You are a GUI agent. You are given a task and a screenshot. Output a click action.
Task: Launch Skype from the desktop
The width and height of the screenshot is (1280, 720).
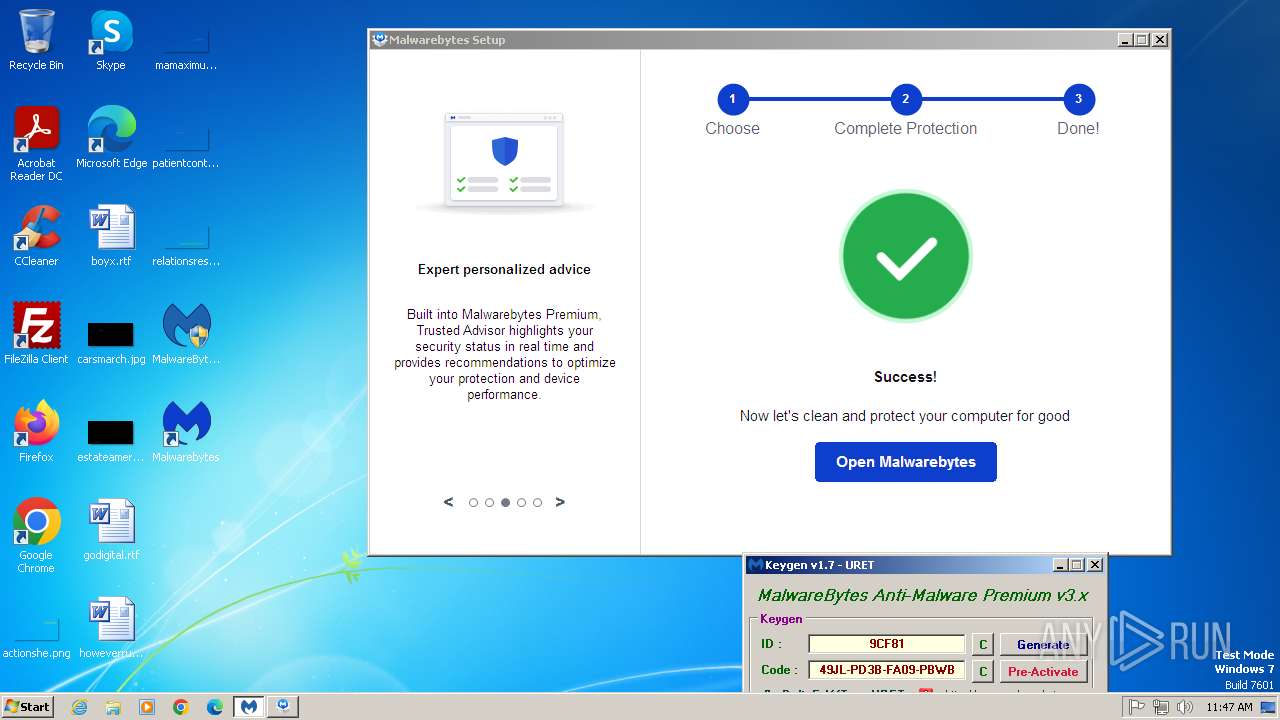pos(111,40)
